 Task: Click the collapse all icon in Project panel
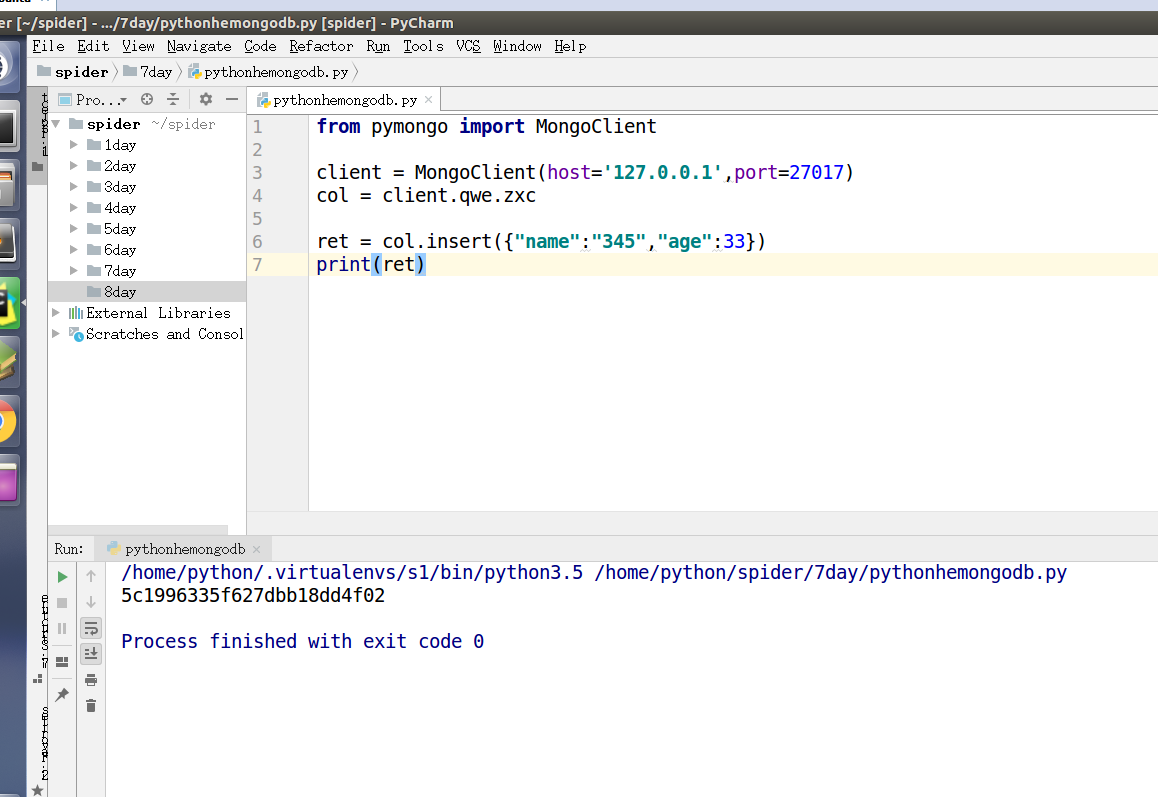[x=173, y=99]
